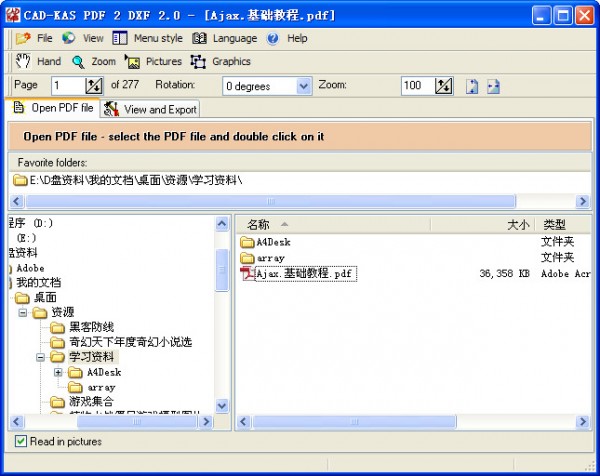Open the Rotation degrees dropdown
Screen dimensions: 600x476
coord(303,86)
